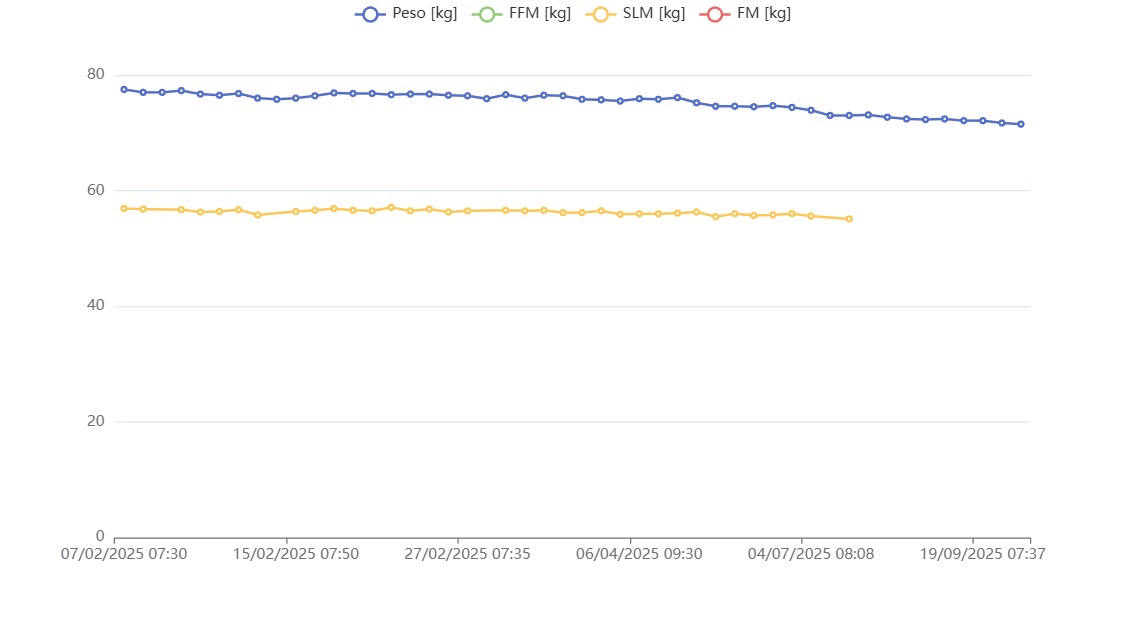Screen dimensions: 1145x625
Task: Click the x-axis label 19/09/2025 07:37
Action: 983,553
